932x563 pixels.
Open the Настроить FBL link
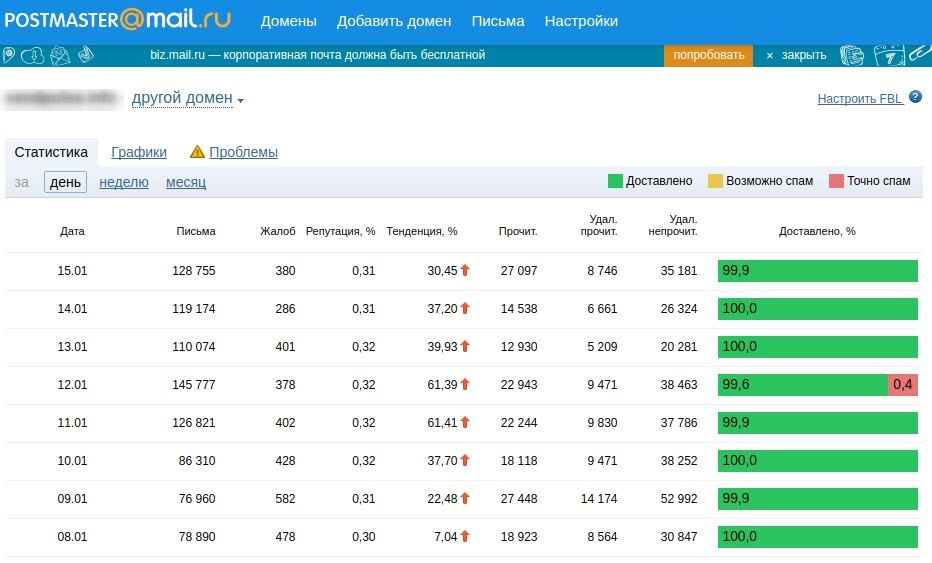[x=860, y=98]
